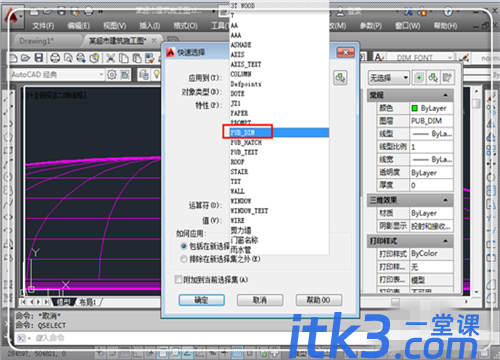Click the OK confirm button in Quick Select
This screenshot has height=360, width=500.
coord(202,300)
